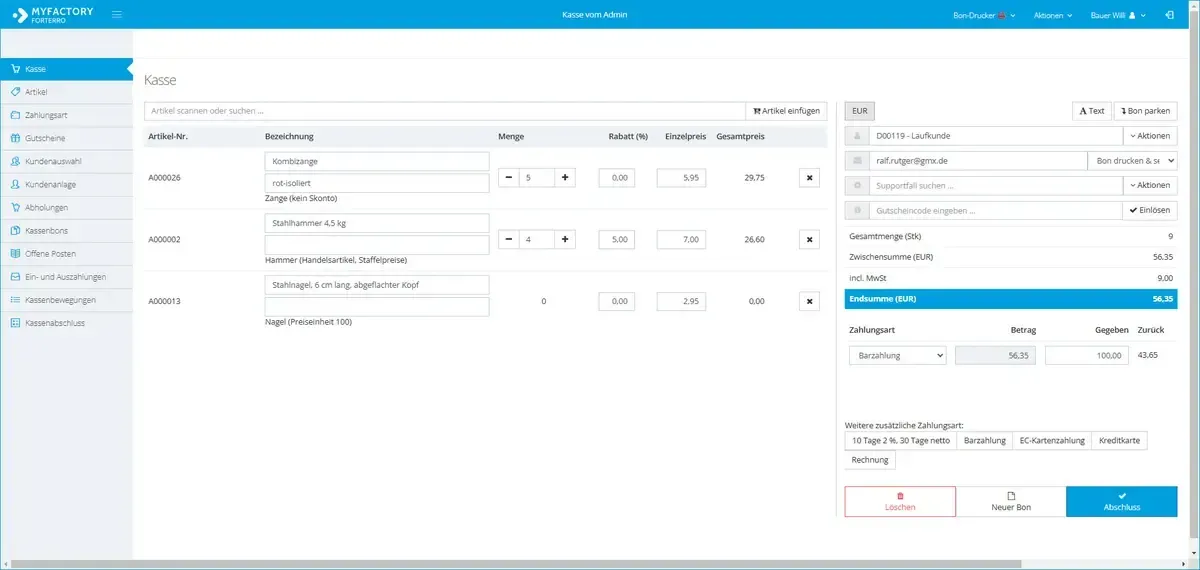This screenshot has width=1200, height=570.
Task: Add Rechnung as additional payment type
Action: click(870, 460)
